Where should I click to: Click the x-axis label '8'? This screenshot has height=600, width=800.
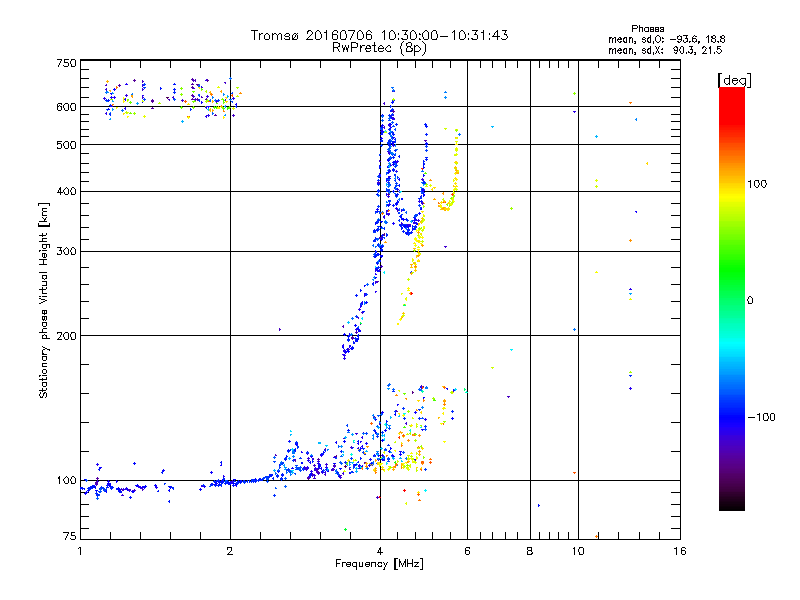(530, 551)
